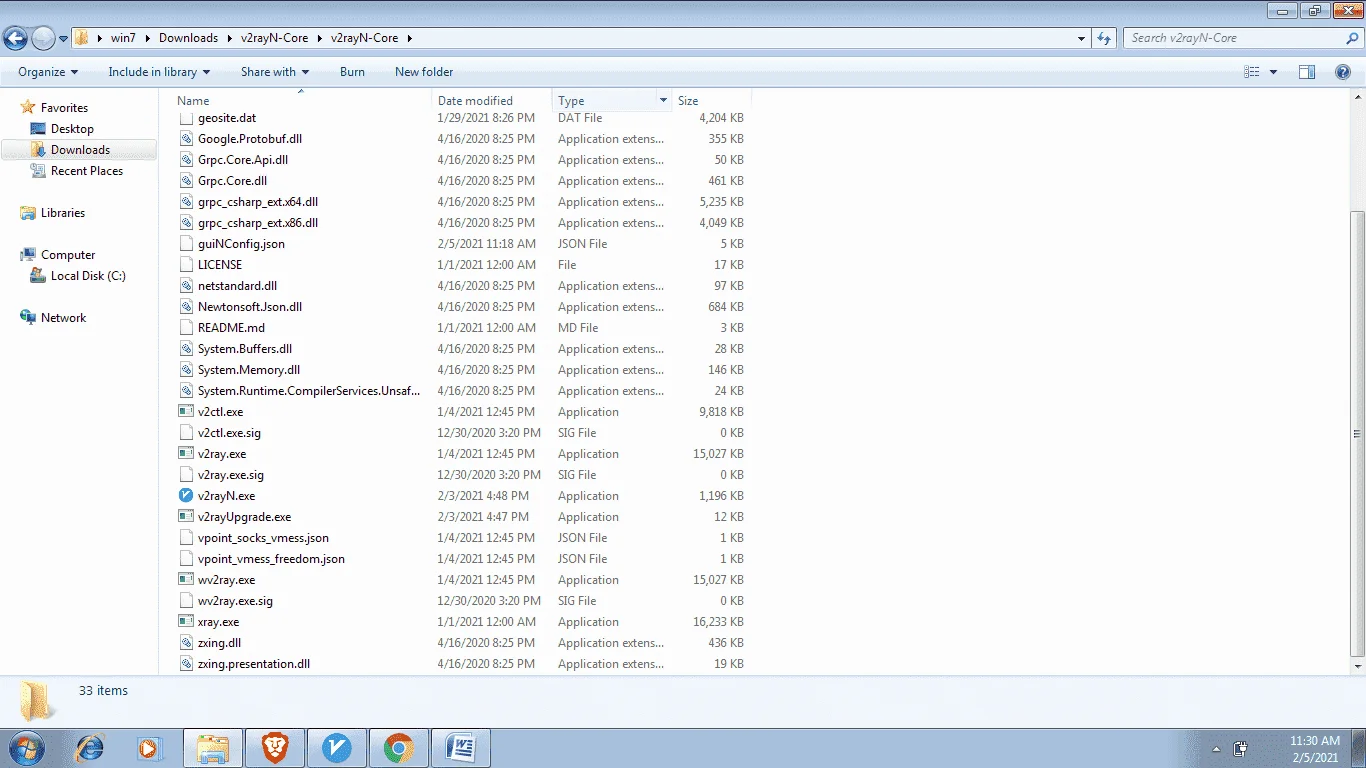Click the Forward navigation arrow

(x=43, y=39)
